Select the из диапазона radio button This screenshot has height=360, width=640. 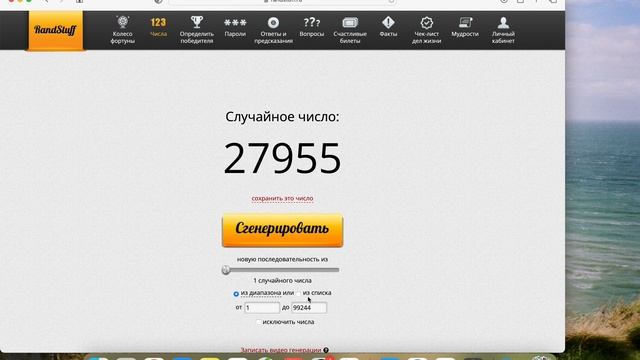tap(236, 294)
